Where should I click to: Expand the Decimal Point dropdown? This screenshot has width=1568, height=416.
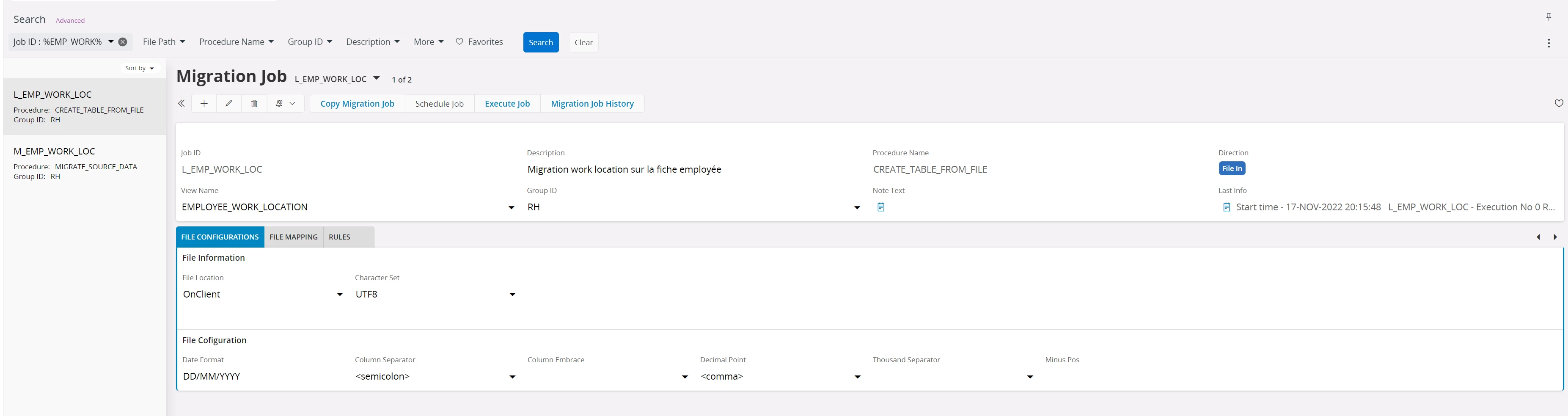pos(858,377)
